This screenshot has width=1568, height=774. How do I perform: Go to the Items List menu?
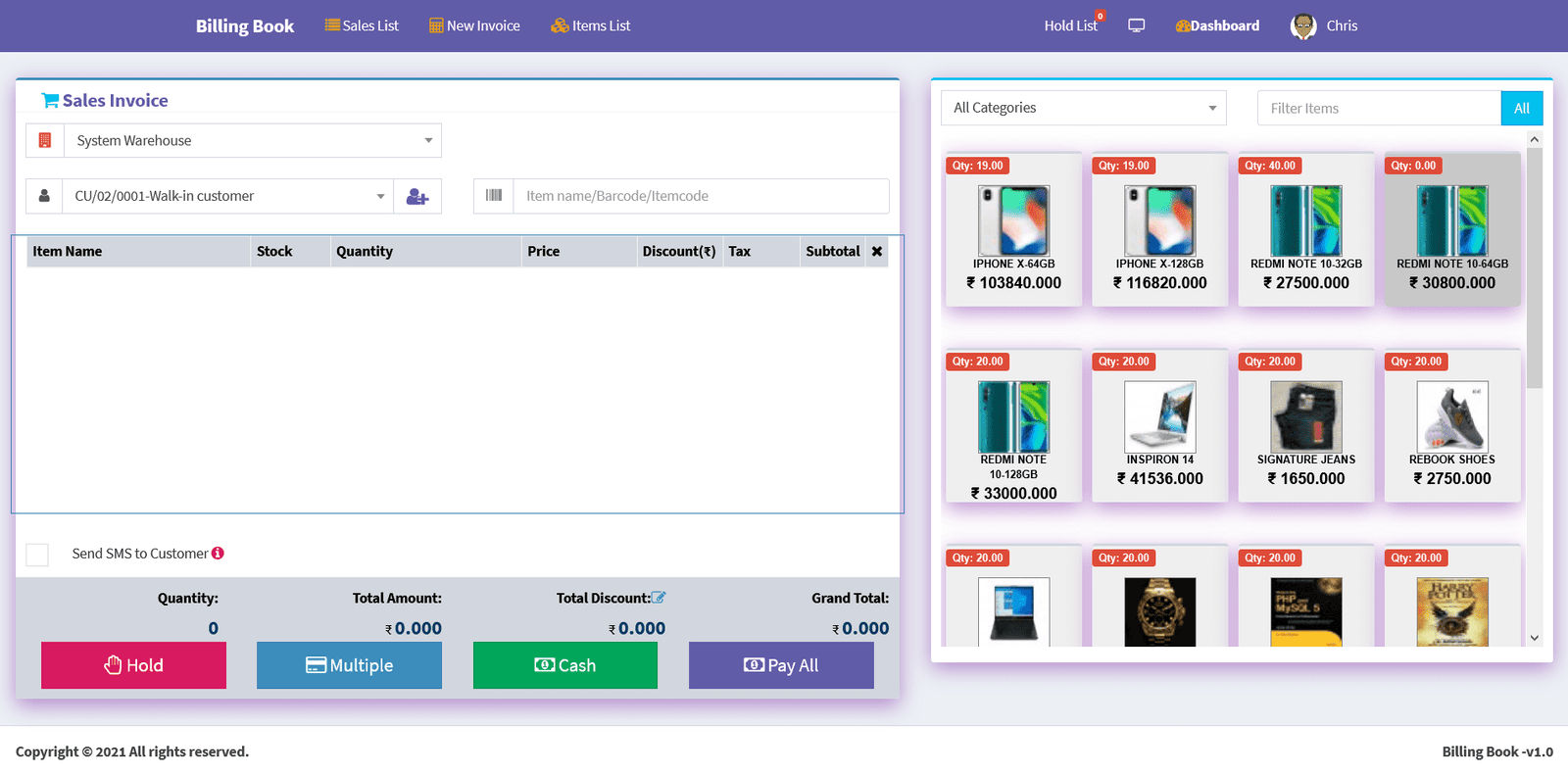(x=590, y=26)
